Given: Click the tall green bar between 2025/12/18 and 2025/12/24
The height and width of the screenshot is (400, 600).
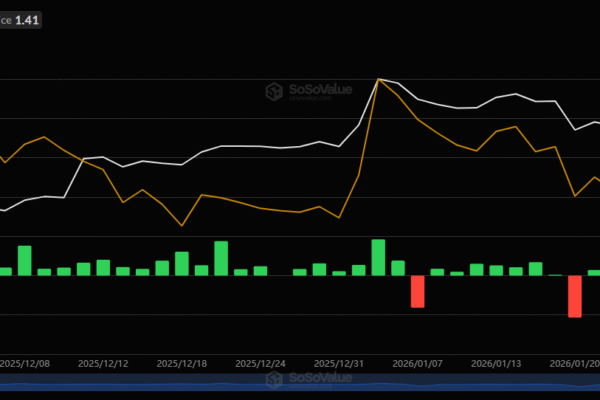Looking at the screenshot, I should [221, 258].
